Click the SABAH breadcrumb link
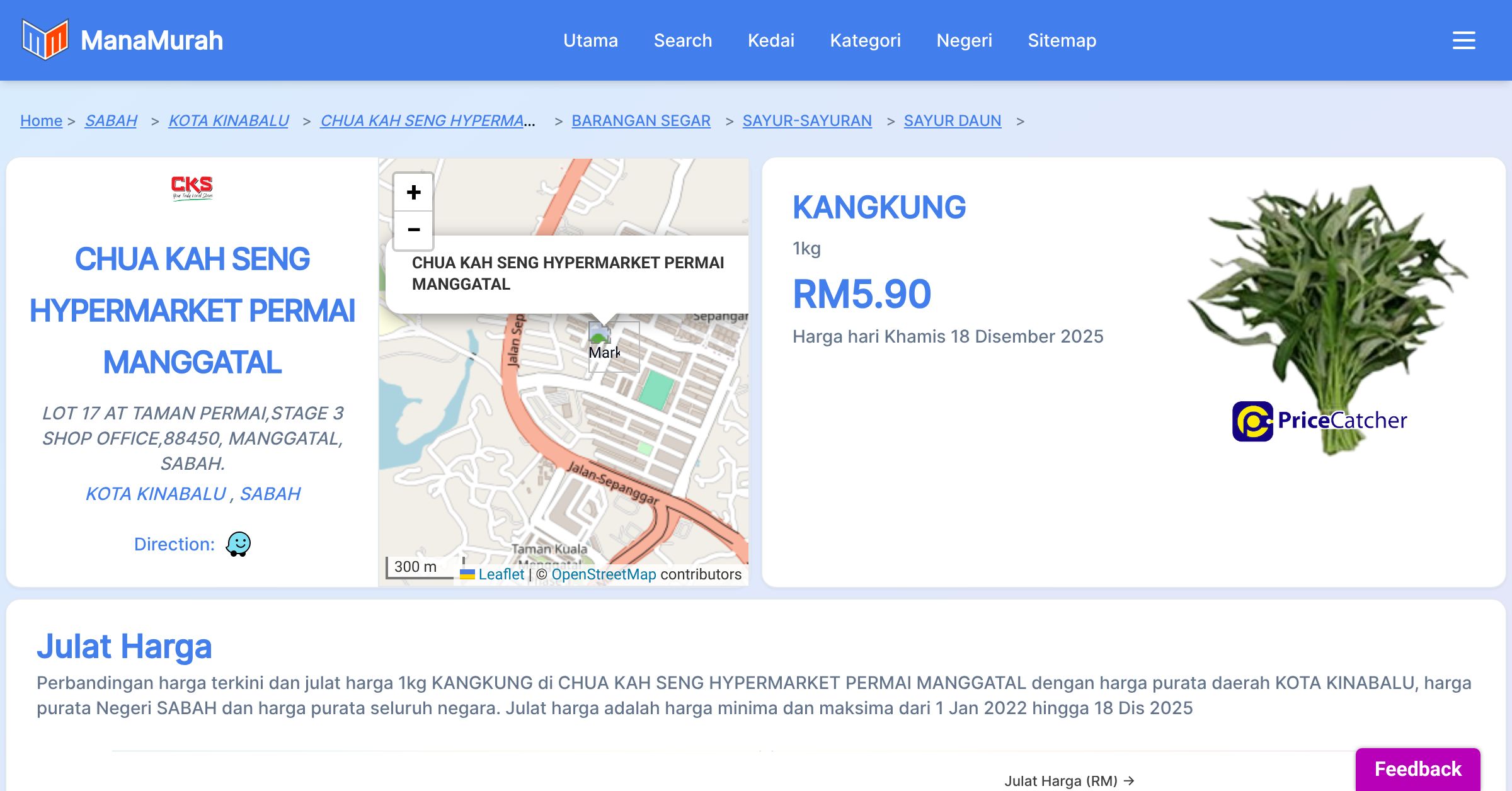Image resolution: width=1512 pixels, height=791 pixels. point(111,120)
